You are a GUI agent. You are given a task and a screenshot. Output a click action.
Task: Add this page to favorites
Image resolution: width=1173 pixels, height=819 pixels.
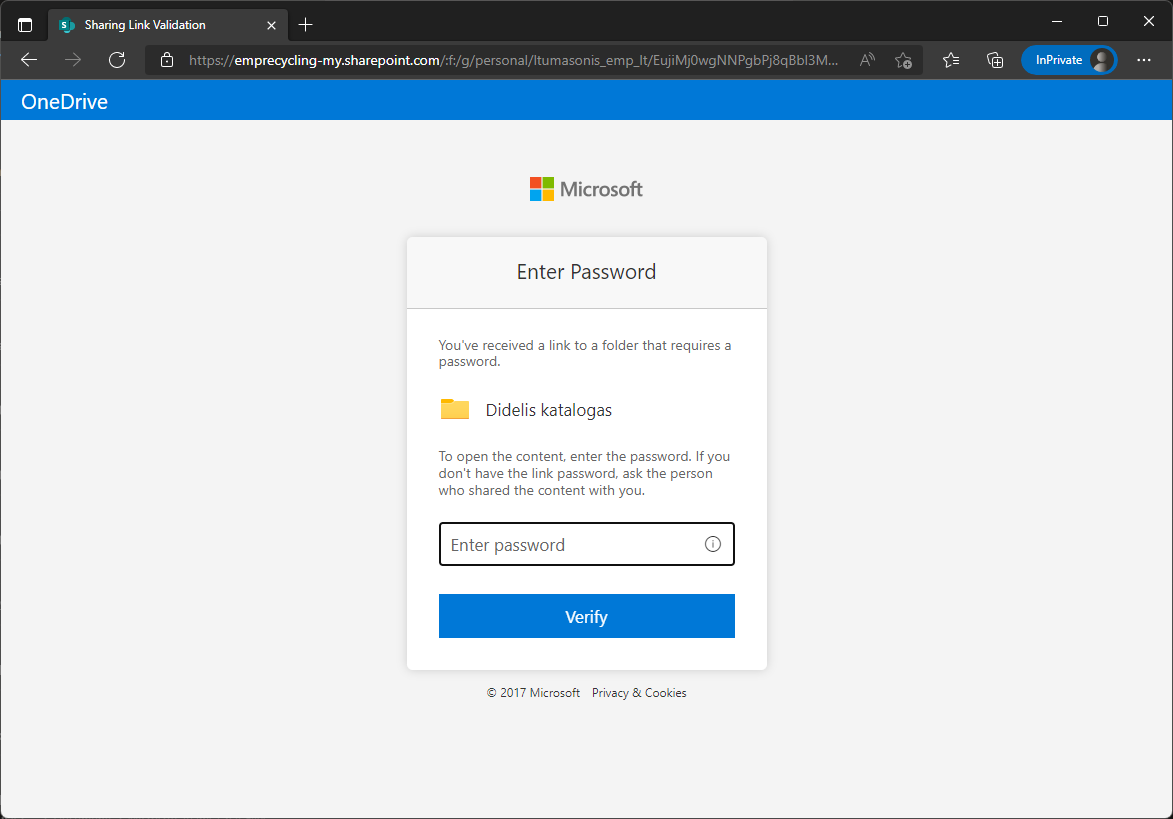coord(903,60)
